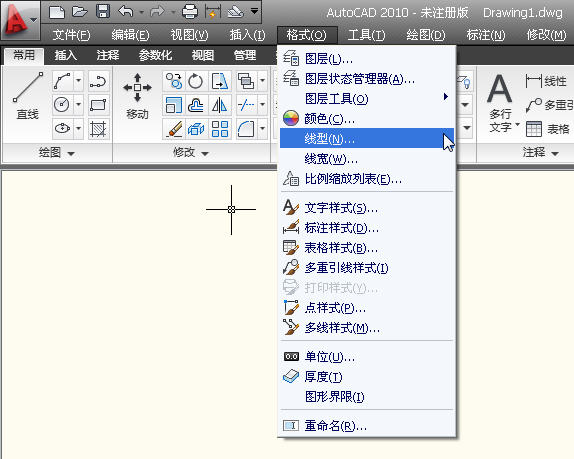Open the 图层工具(O) submenu

pyautogui.click(x=367, y=98)
